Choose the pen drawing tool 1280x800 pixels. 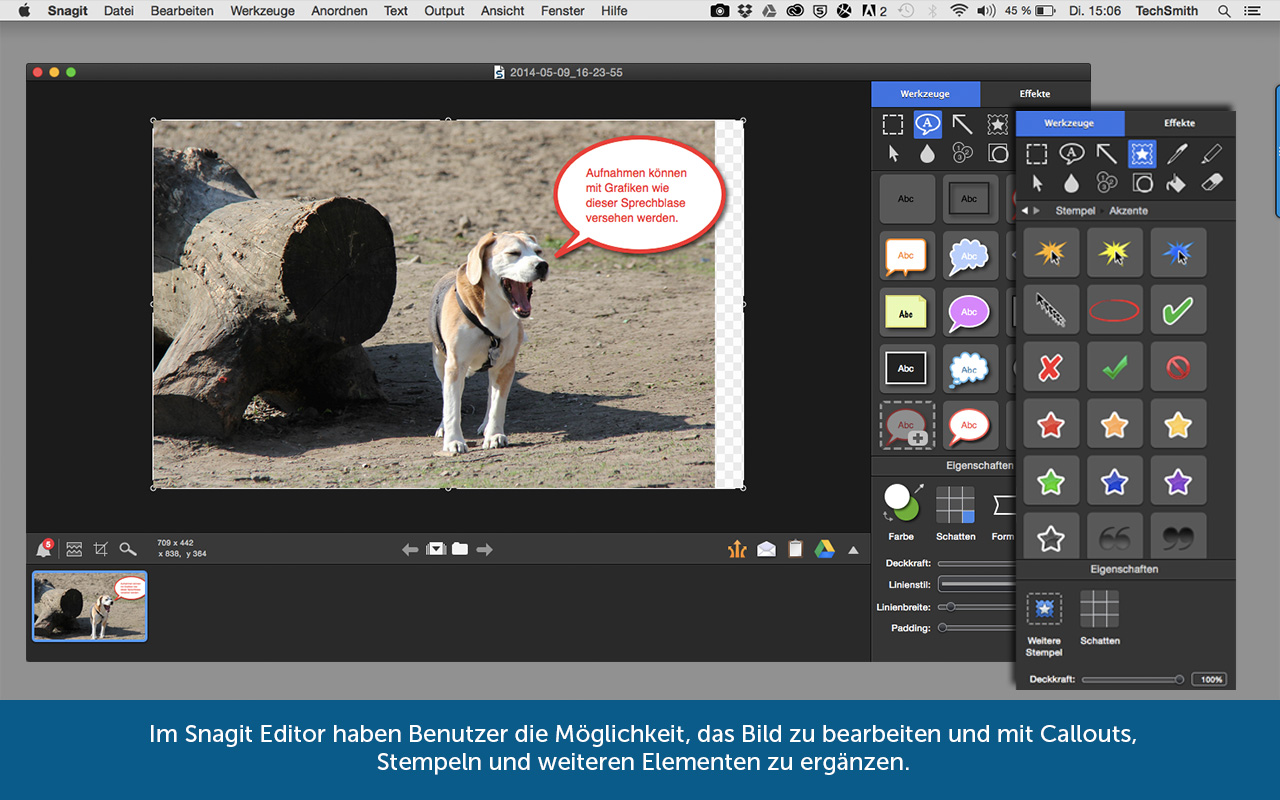[1177, 153]
